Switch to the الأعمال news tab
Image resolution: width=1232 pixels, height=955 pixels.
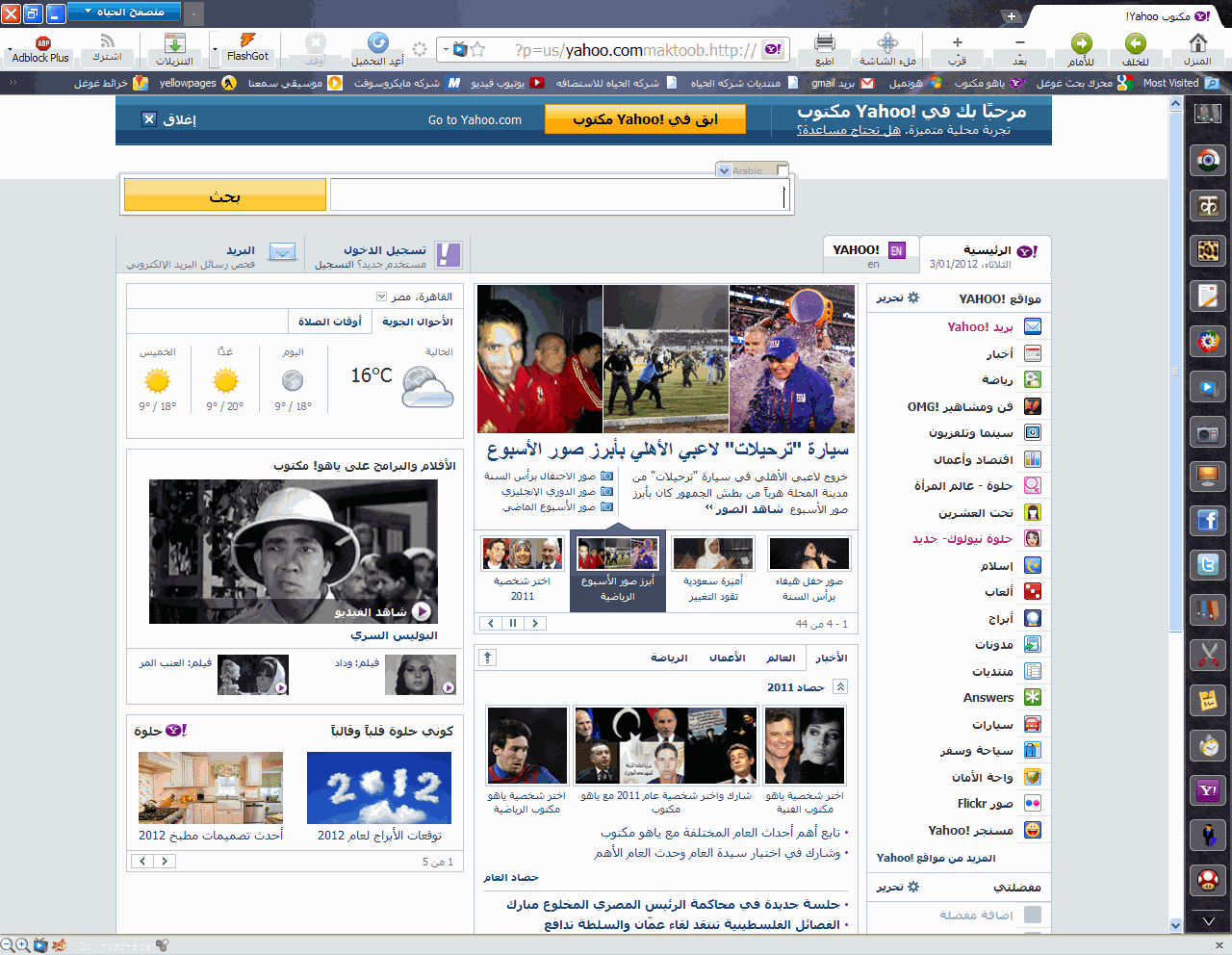[x=728, y=658]
